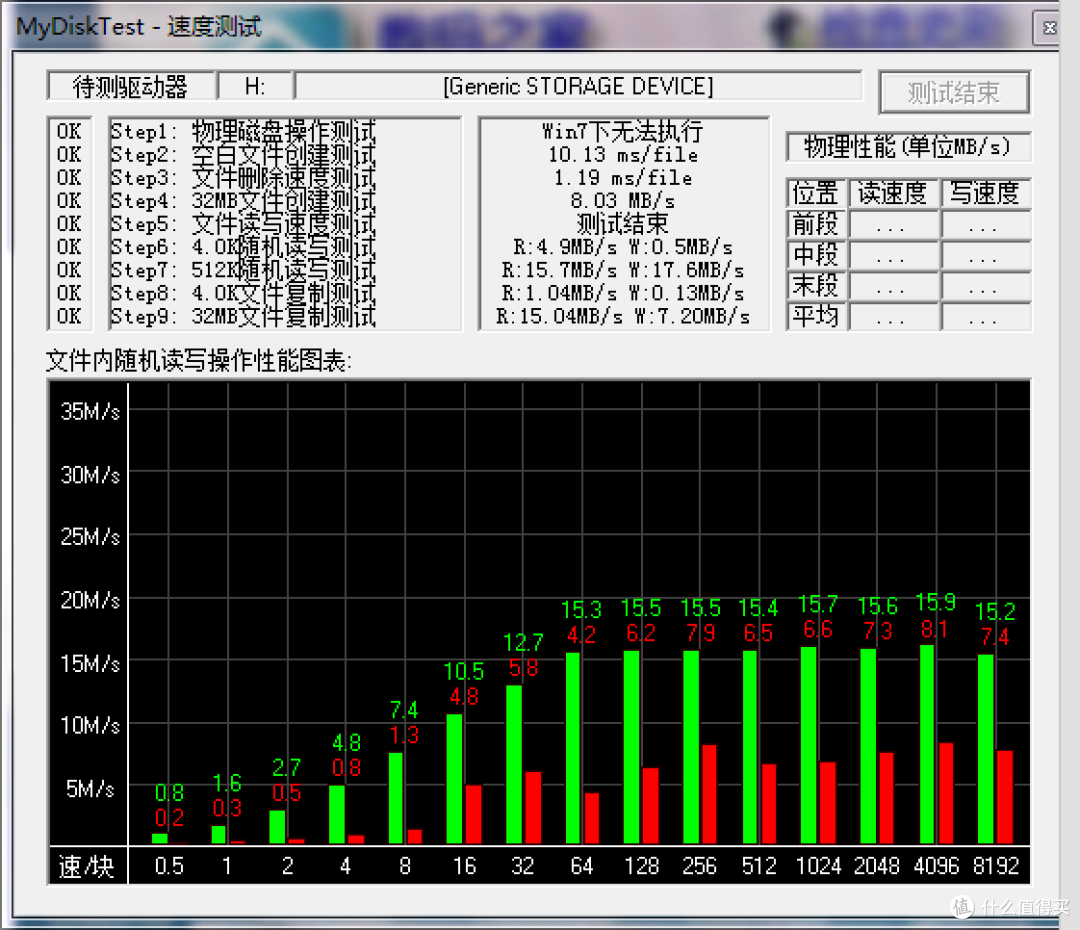This screenshot has width=1080, height=930.
Task: Click the Win7下无法执行 result line
Action: (623, 131)
